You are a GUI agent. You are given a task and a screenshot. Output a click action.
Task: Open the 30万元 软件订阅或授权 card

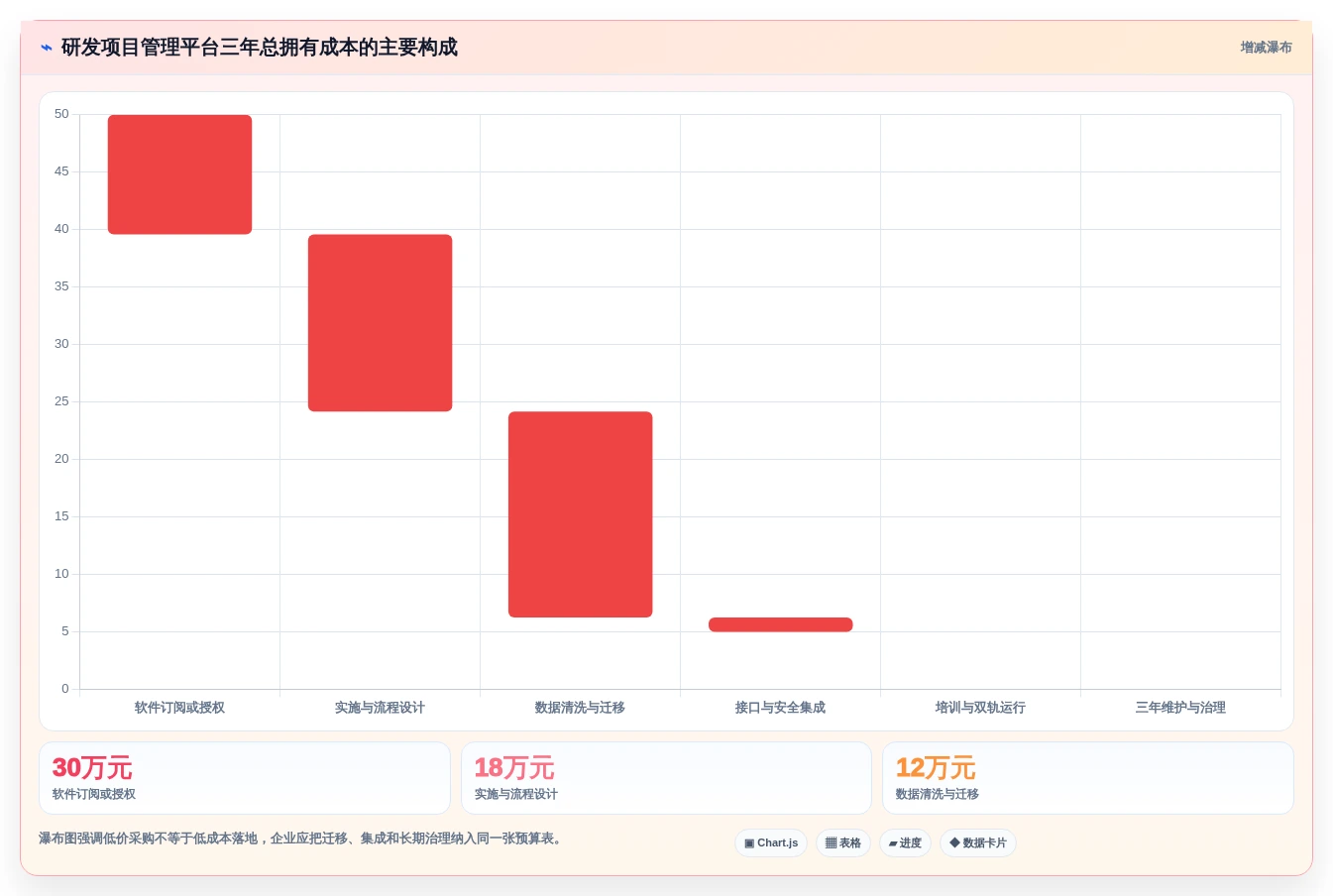click(x=245, y=778)
